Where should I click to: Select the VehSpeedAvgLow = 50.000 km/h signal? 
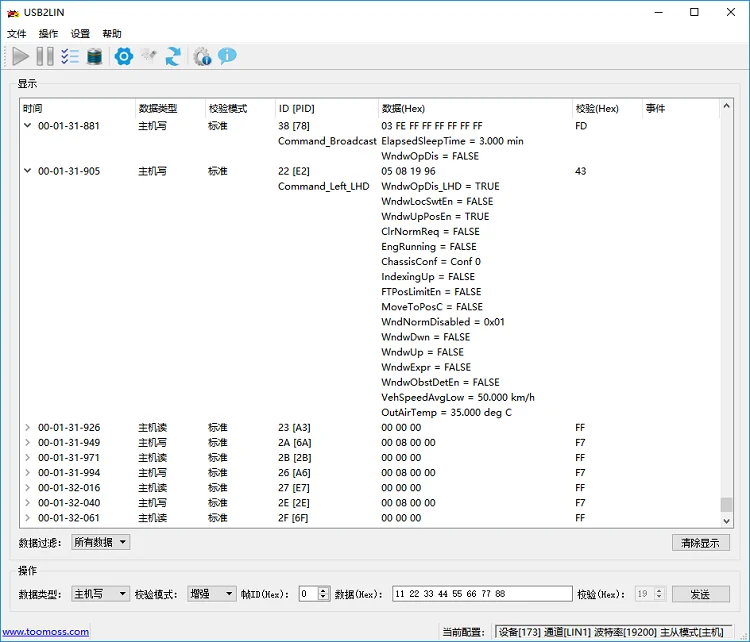pyautogui.click(x=458, y=398)
